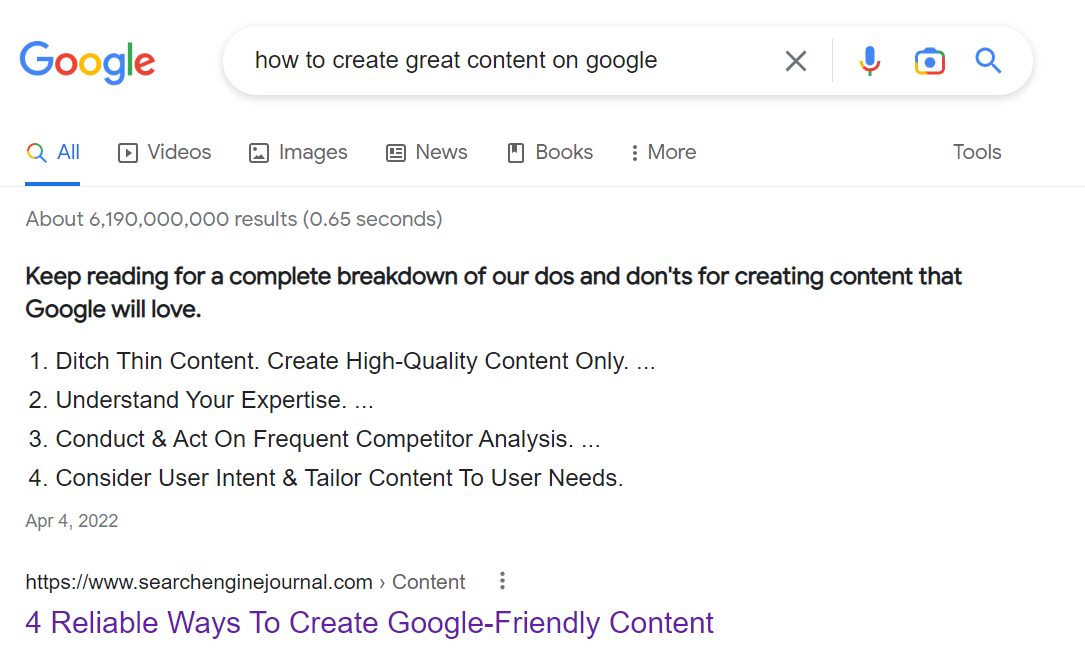Open '4 Reliable Ways To Create Google-Friendly Content'

point(370,623)
